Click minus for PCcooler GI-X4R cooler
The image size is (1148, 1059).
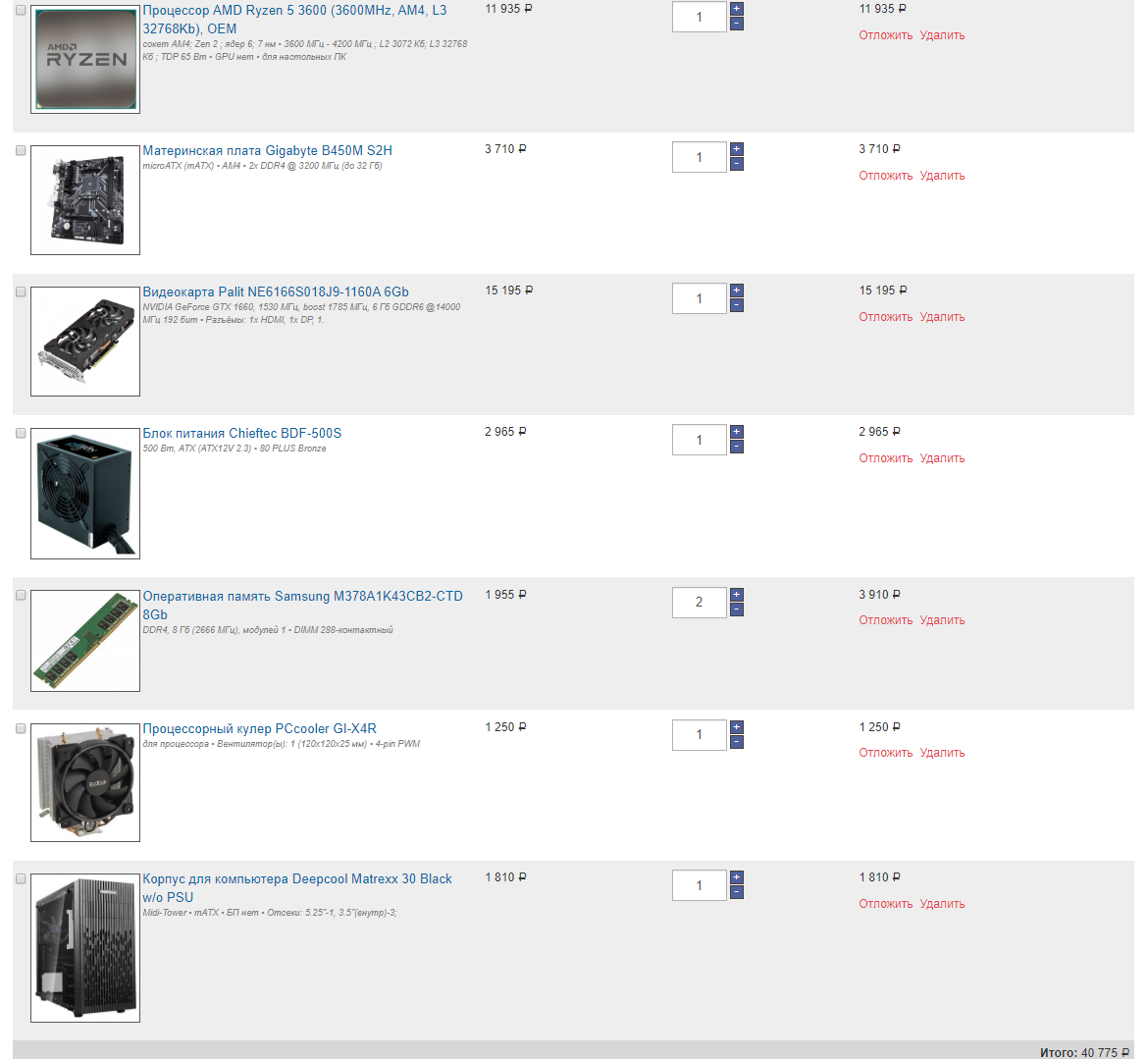(737, 743)
